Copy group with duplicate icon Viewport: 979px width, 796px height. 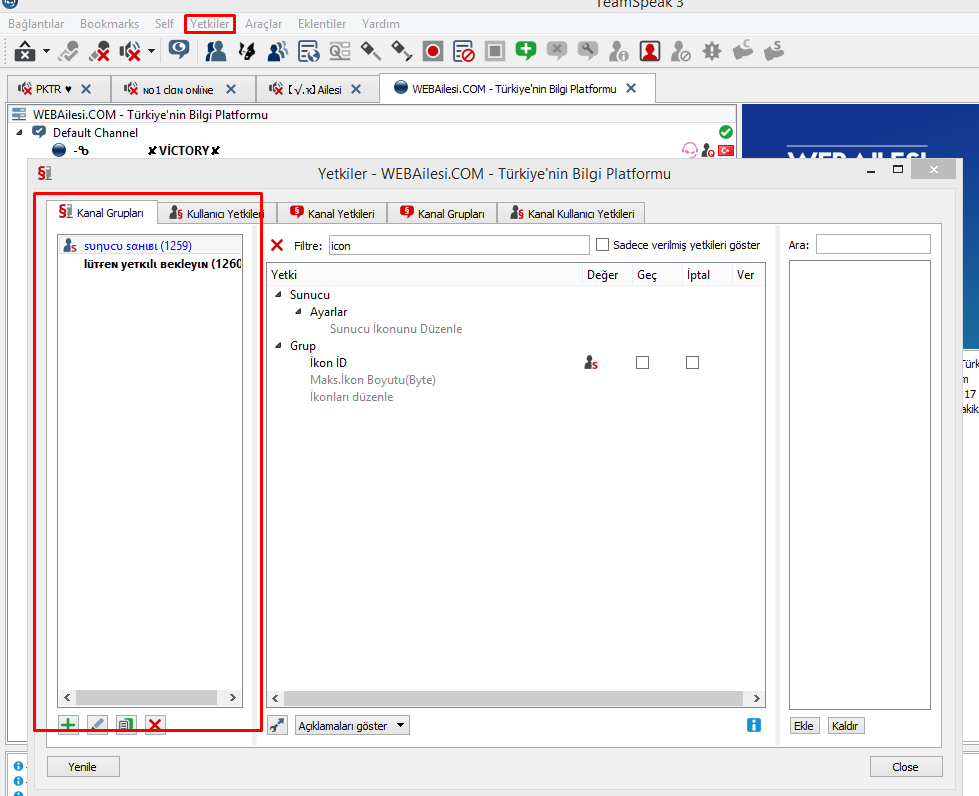[x=126, y=725]
